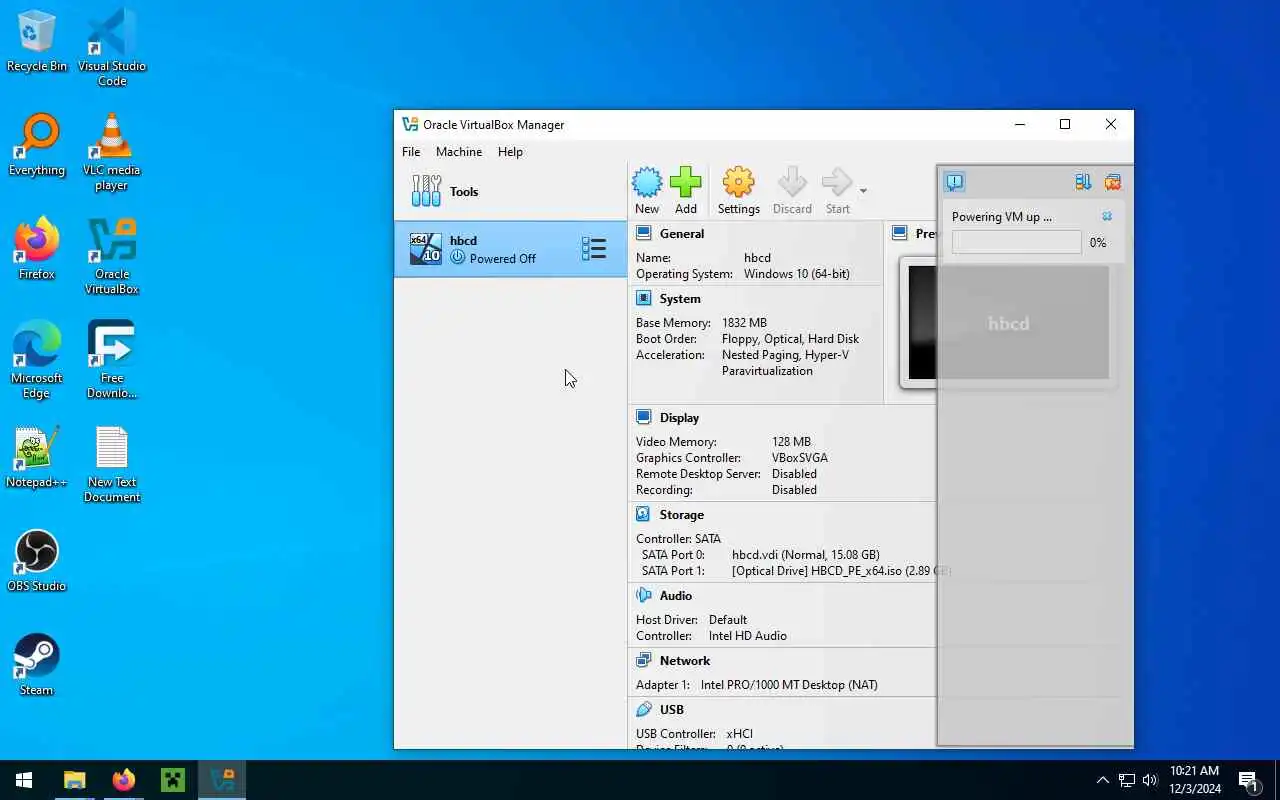The height and width of the screenshot is (800, 1280).
Task: Select OBS Studio desktop icon
Action: pos(37,562)
